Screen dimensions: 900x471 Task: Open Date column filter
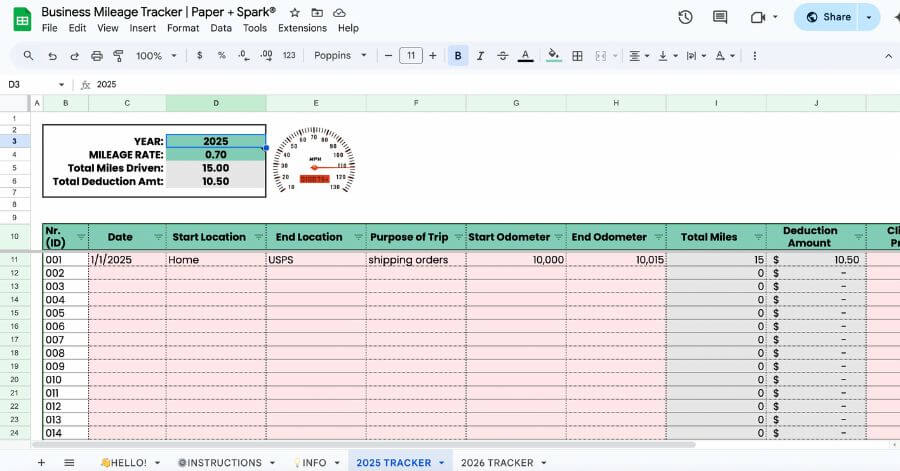click(158, 237)
